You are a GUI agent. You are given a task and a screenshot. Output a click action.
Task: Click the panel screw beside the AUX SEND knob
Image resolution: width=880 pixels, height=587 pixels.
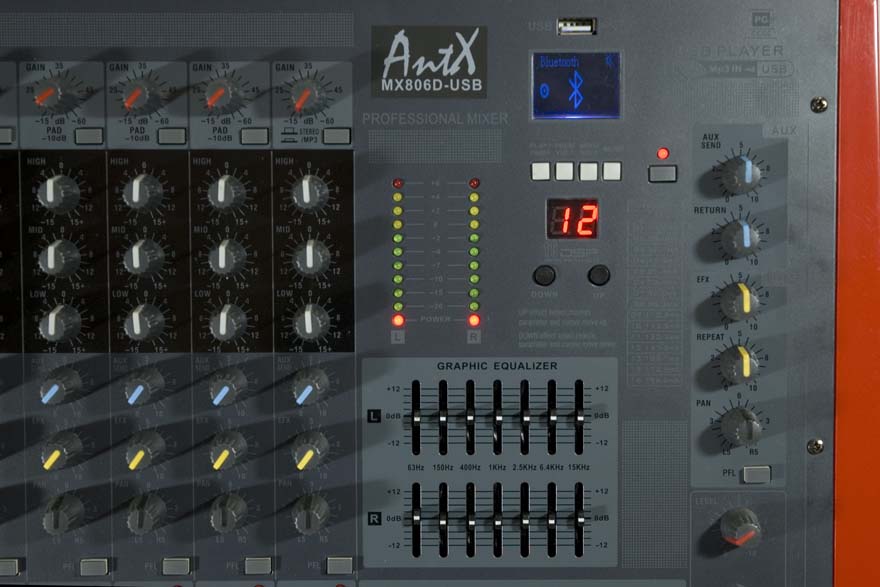pos(818,103)
